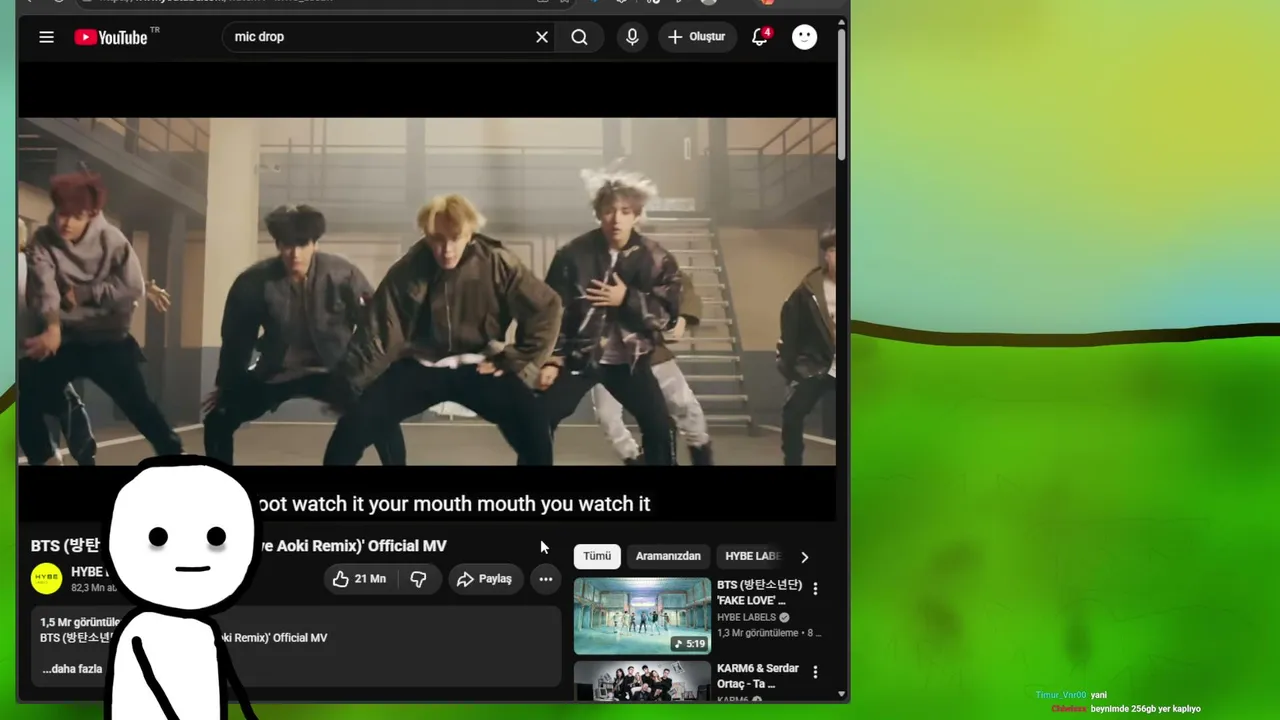Screen dimensions: 1280x720
Task: Show more filter chips with the arrow
Action: click(805, 557)
